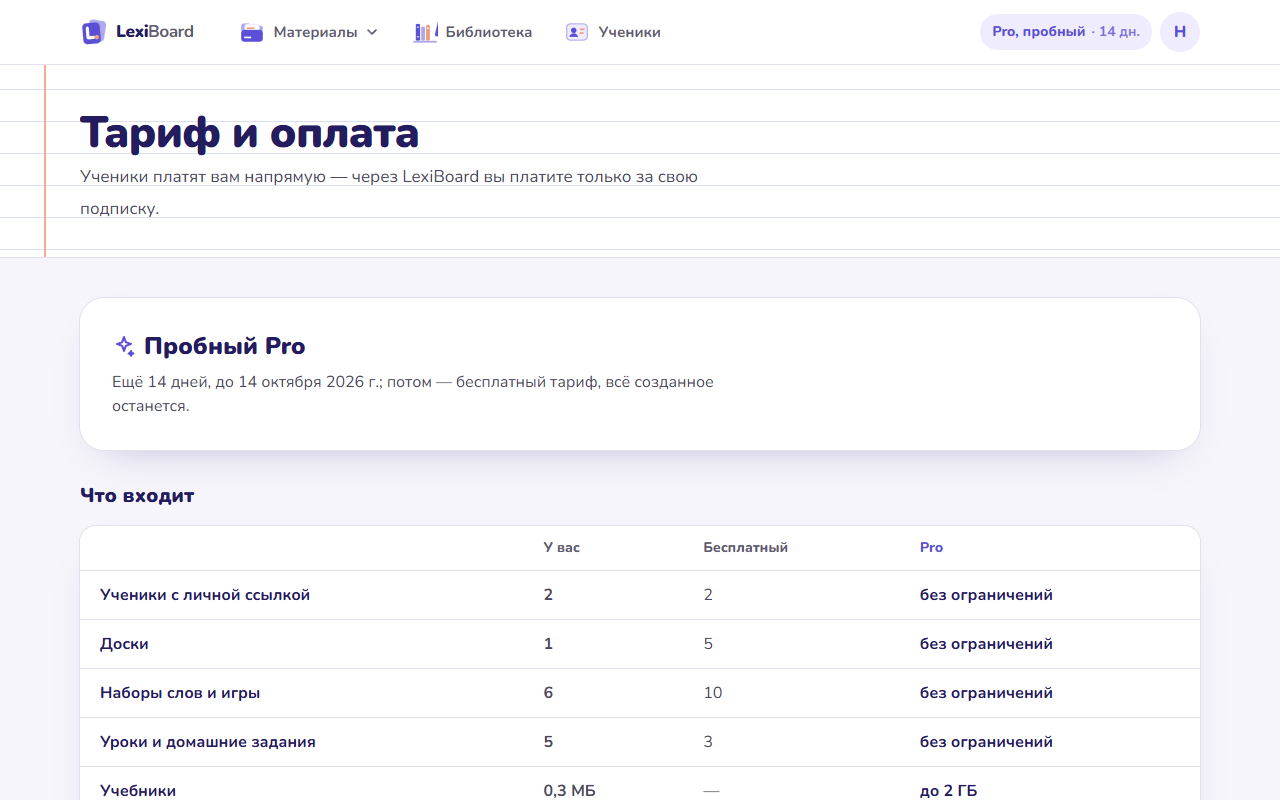
Task: Click the Доски row label
Action: tap(124, 644)
